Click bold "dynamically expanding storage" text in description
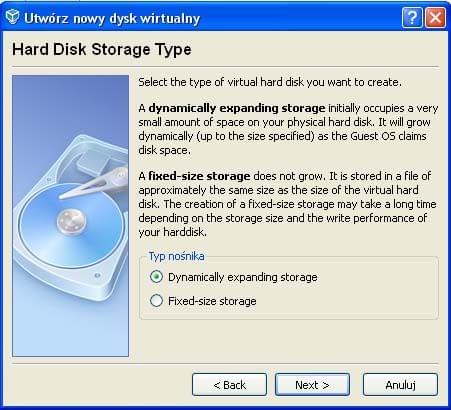Screen dimensions: 451x410 [237, 108]
